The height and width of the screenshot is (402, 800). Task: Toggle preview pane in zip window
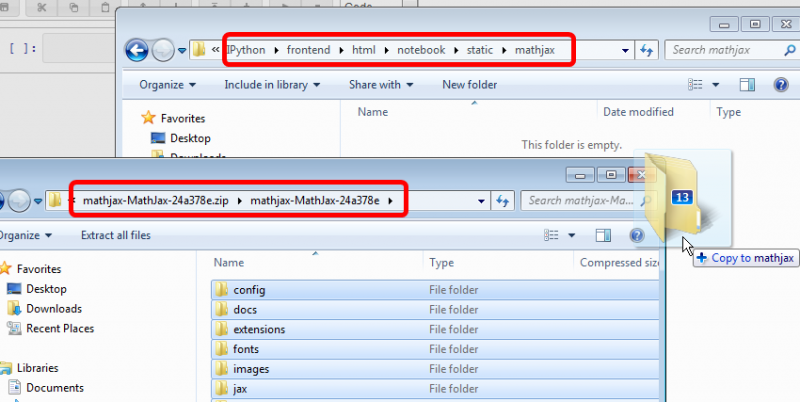pyautogui.click(x=603, y=235)
